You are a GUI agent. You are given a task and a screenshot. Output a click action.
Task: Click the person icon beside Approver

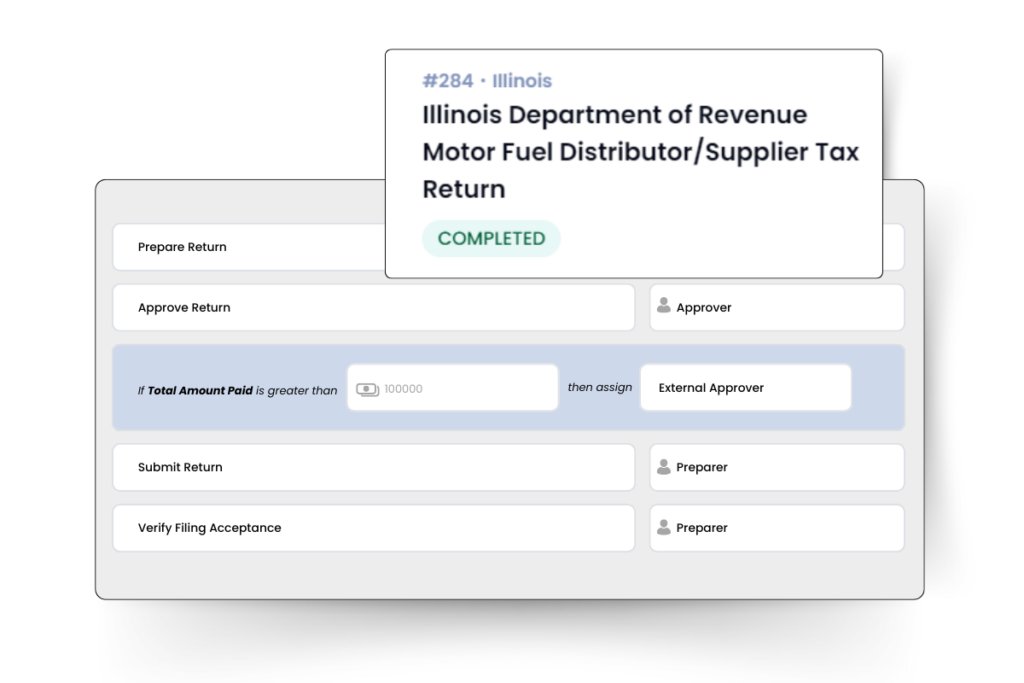[663, 307]
